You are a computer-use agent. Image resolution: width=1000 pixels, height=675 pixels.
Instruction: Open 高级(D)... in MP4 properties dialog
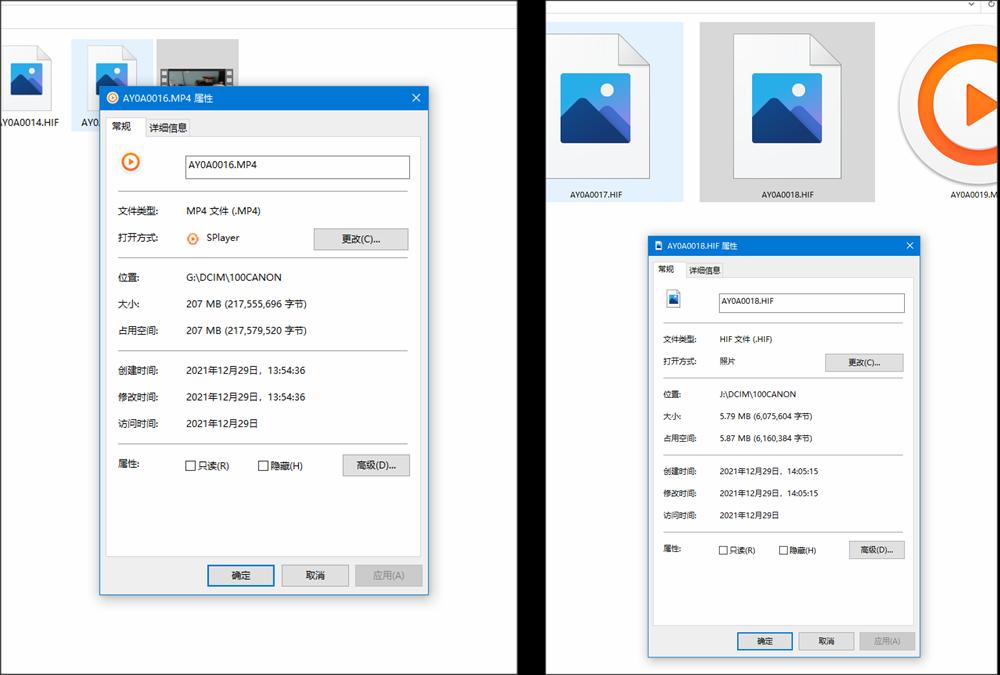[x=376, y=465]
